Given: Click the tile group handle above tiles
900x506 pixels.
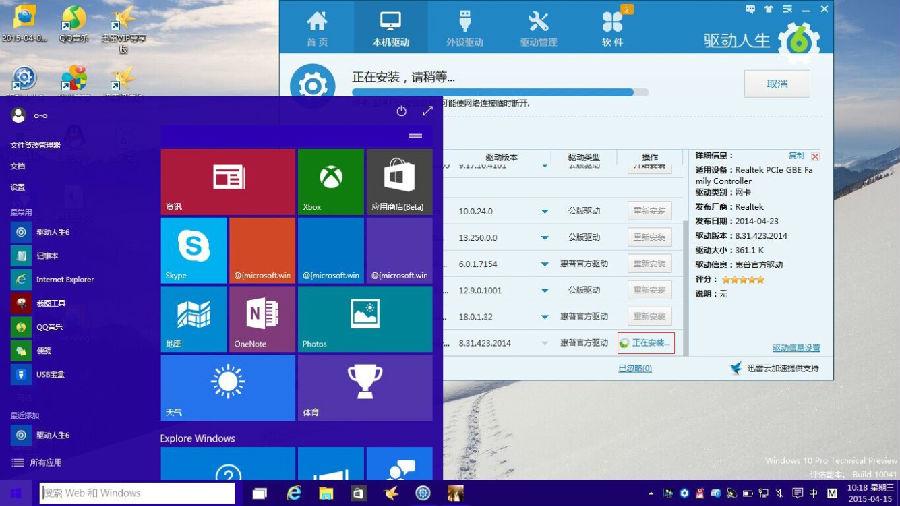Looking at the screenshot, I should pyautogui.click(x=416, y=135).
